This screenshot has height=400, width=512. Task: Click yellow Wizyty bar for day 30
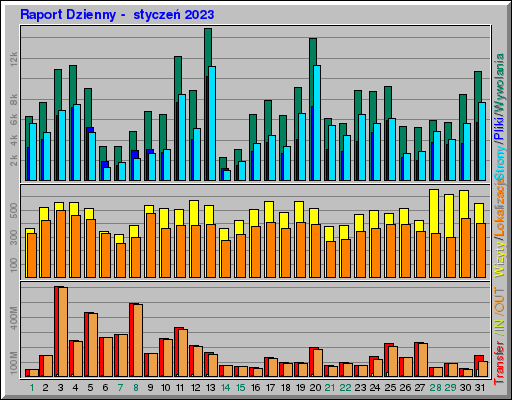point(464,204)
